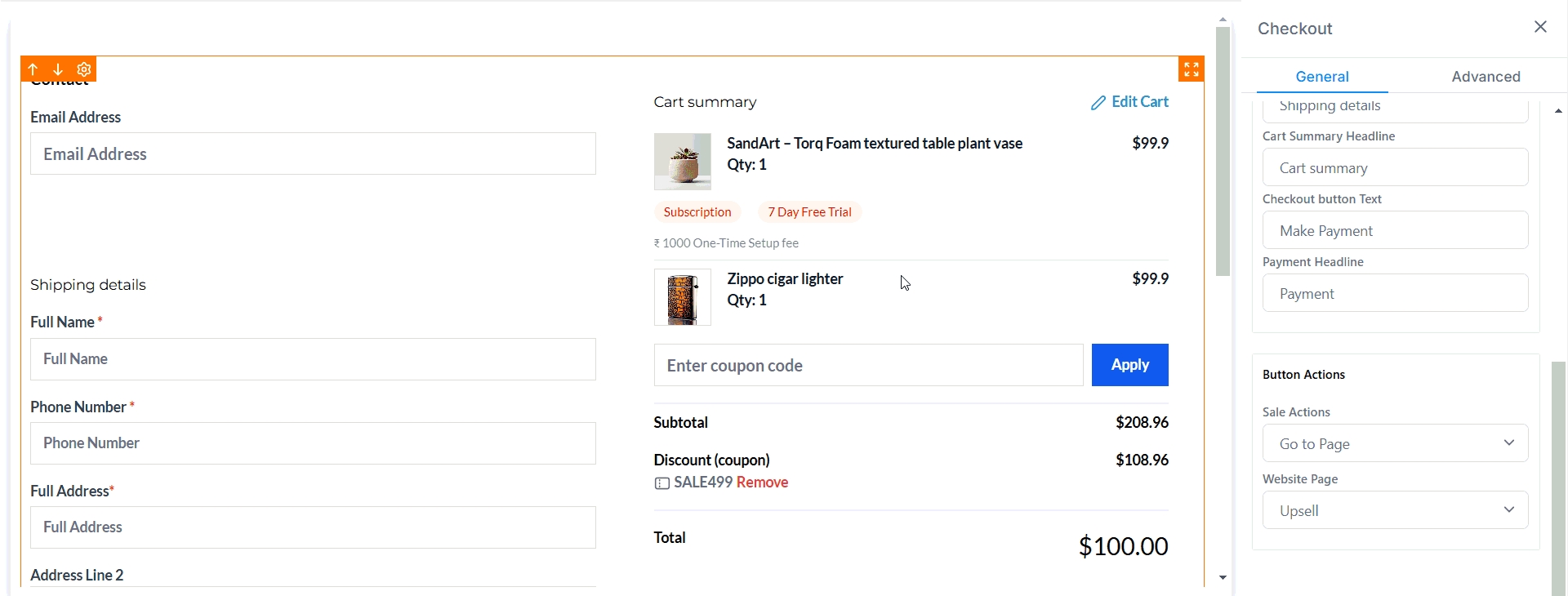Click the Enter coupon code field

point(868,365)
